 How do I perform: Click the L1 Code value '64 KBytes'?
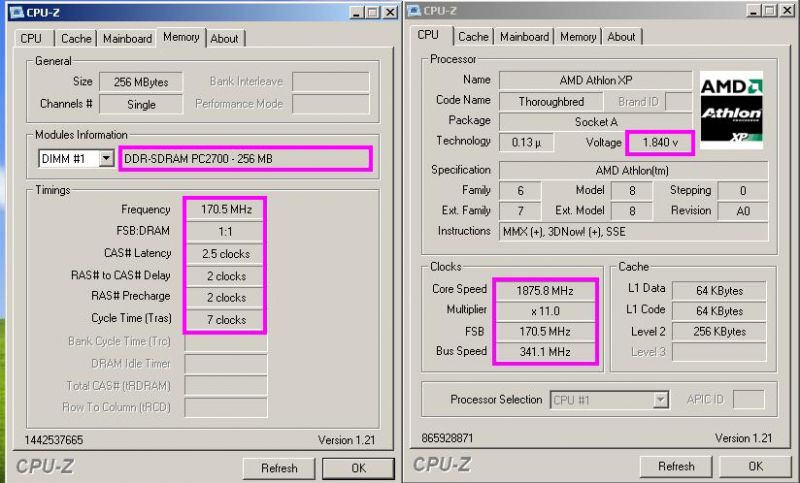(x=719, y=311)
